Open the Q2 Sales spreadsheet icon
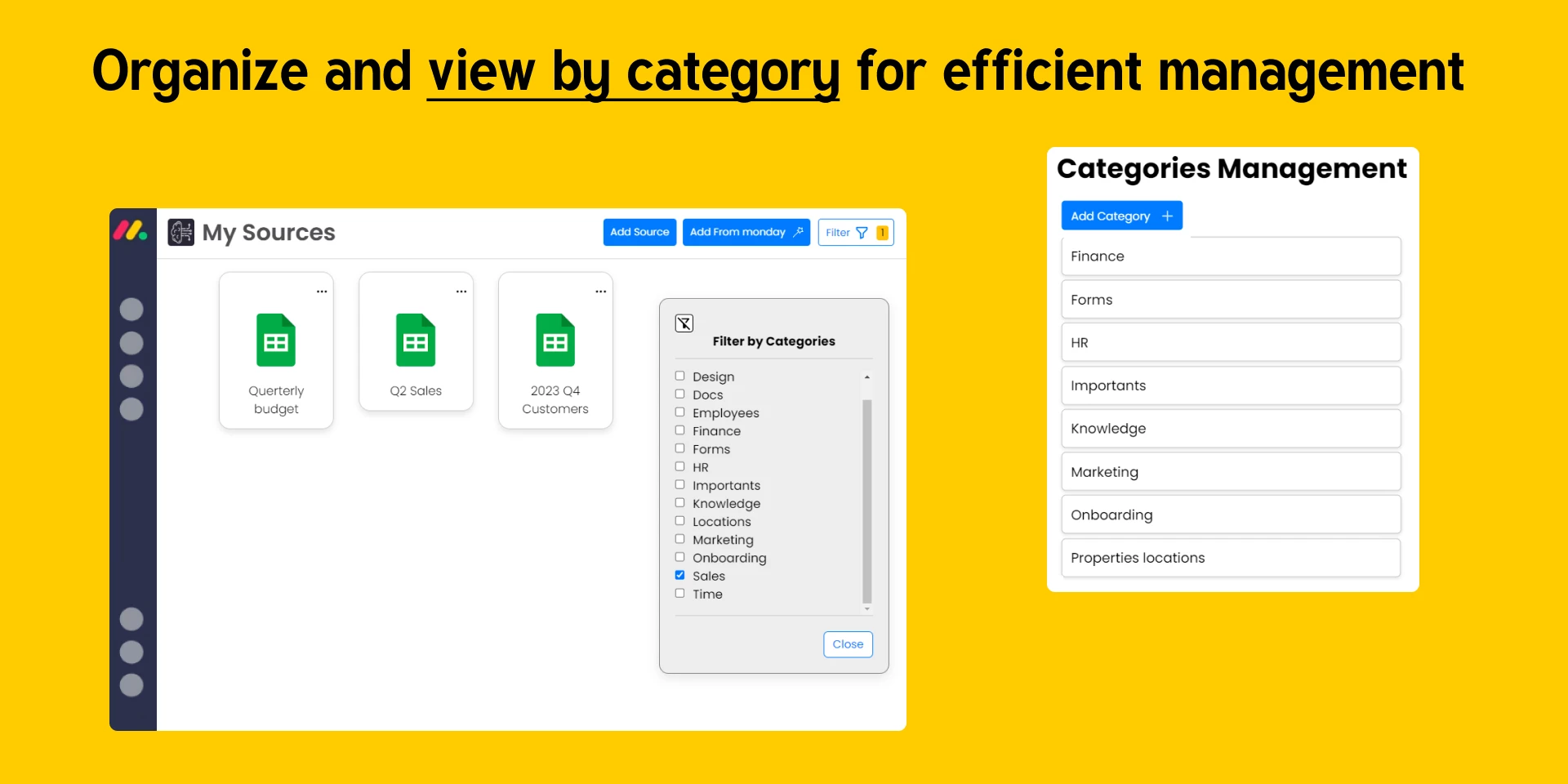This screenshot has height=784, width=1568. (416, 340)
